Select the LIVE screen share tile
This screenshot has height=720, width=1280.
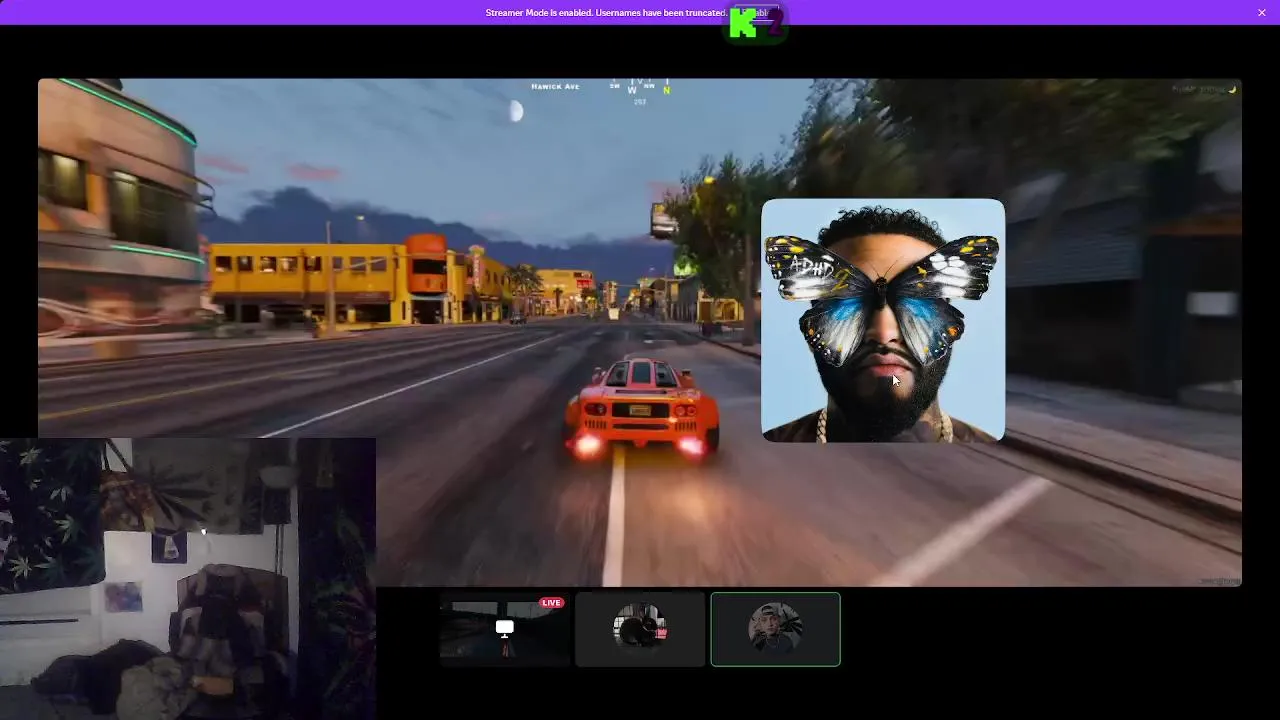point(504,629)
